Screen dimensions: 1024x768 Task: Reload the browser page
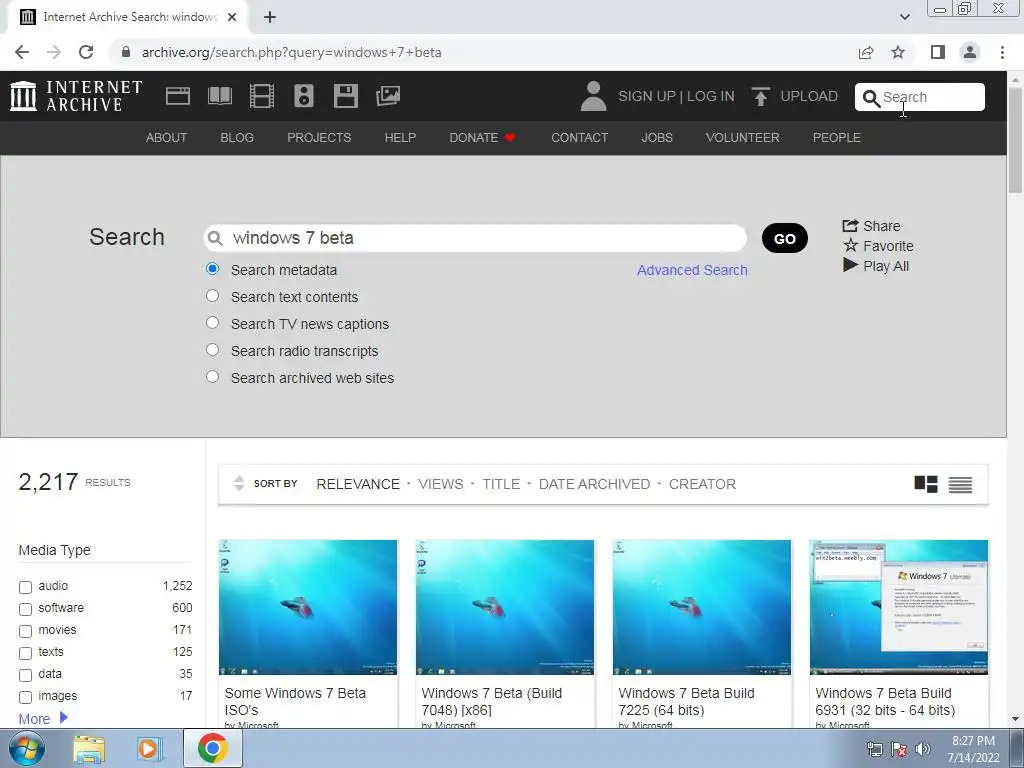[x=86, y=52]
